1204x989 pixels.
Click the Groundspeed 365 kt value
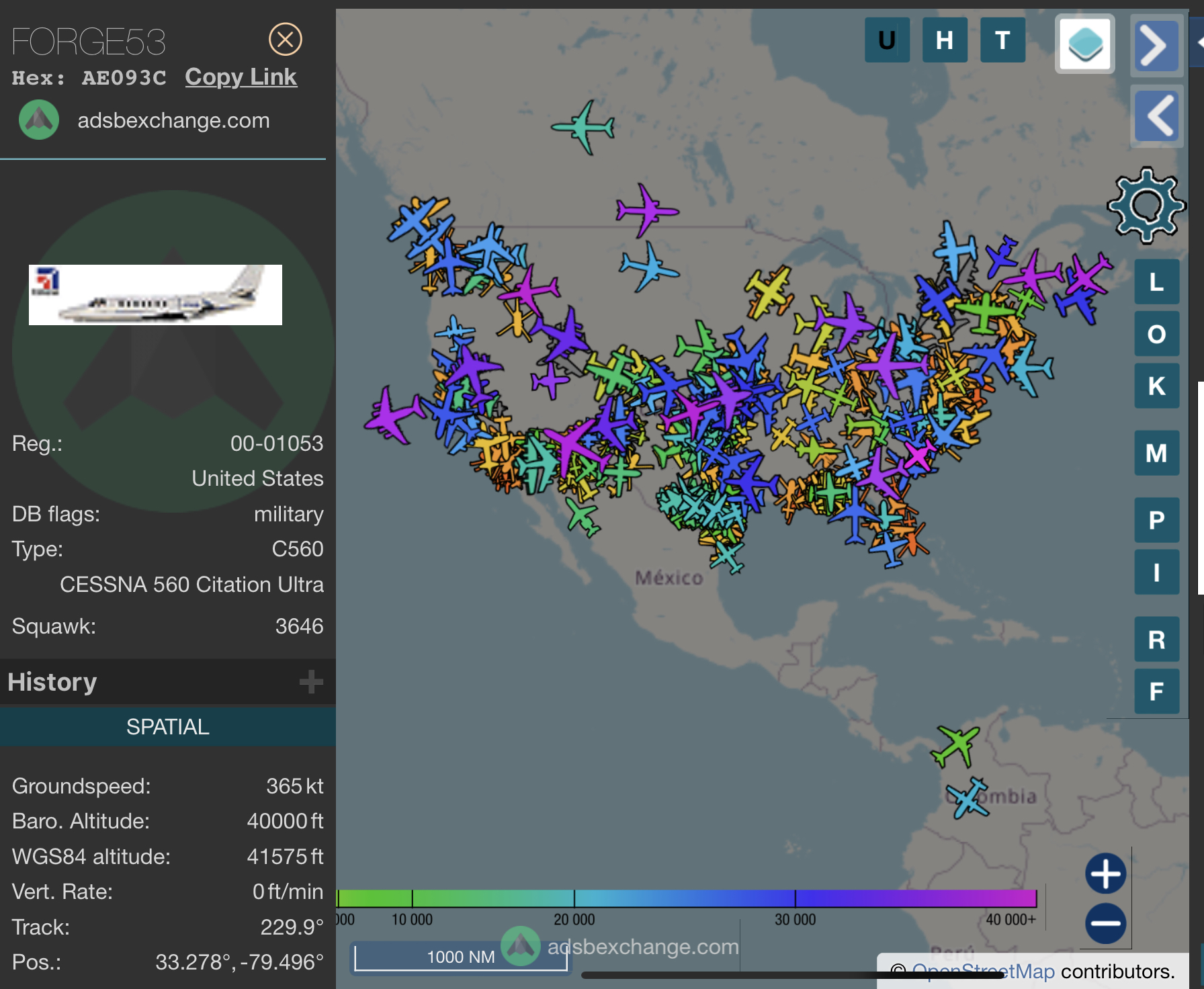click(295, 786)
